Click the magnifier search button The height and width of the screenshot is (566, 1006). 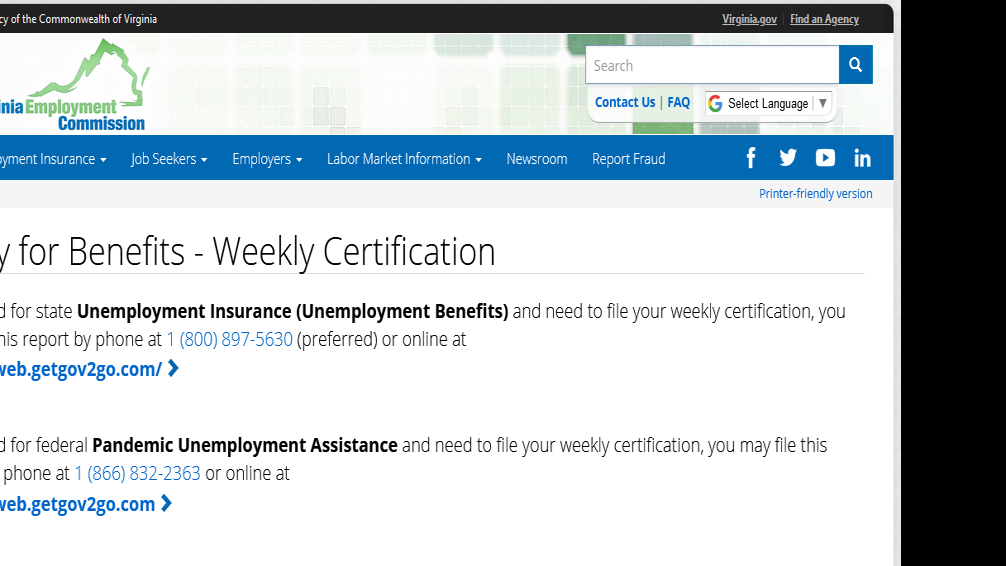(855, 64)
